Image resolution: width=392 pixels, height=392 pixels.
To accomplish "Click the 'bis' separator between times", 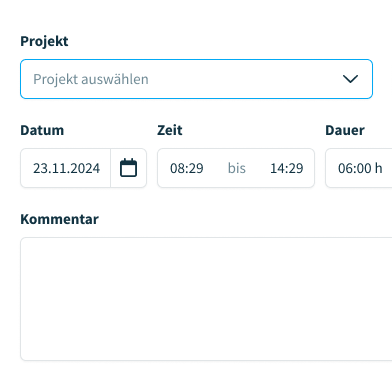I will (x=237, y=168).
